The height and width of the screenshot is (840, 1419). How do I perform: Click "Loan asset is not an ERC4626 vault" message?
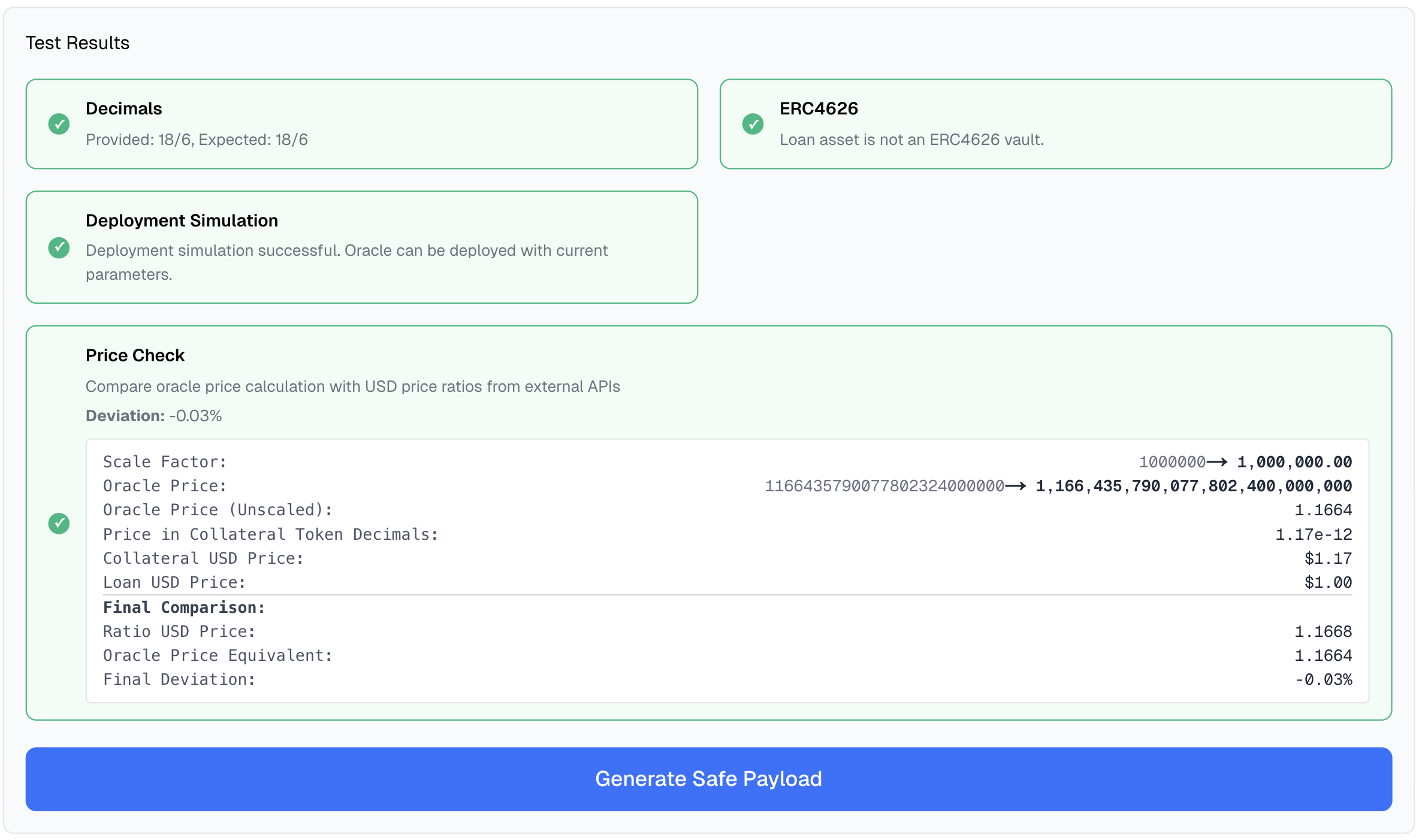click(x=911, y=140)
